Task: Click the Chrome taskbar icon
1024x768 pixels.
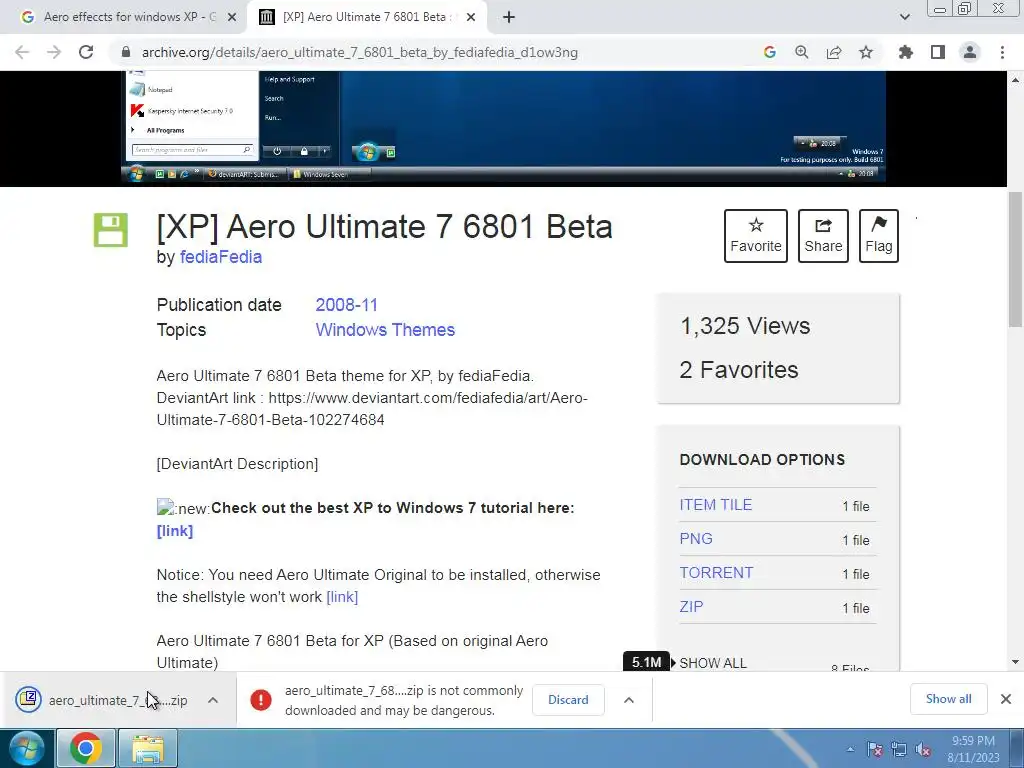Action: pos(86,748)
